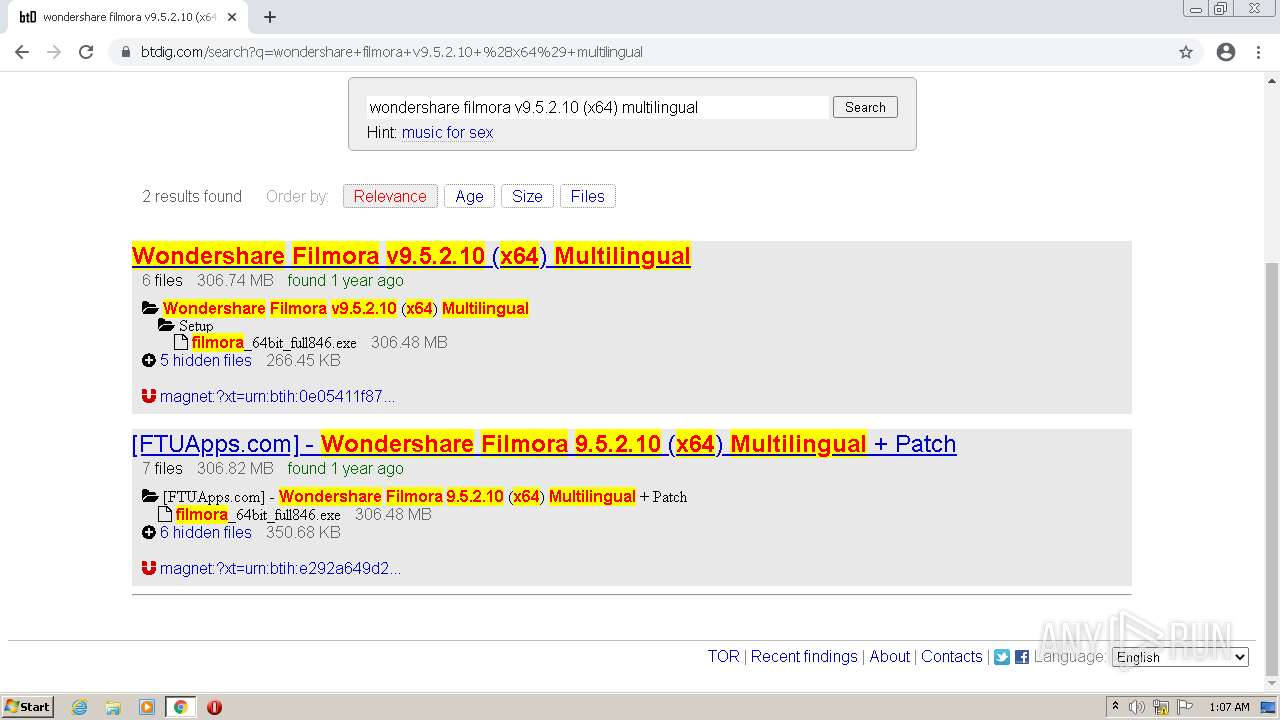
Task: Click the taskbar clock 1:07 AM
Action: pyautogui.click(x=1230, y=707)
